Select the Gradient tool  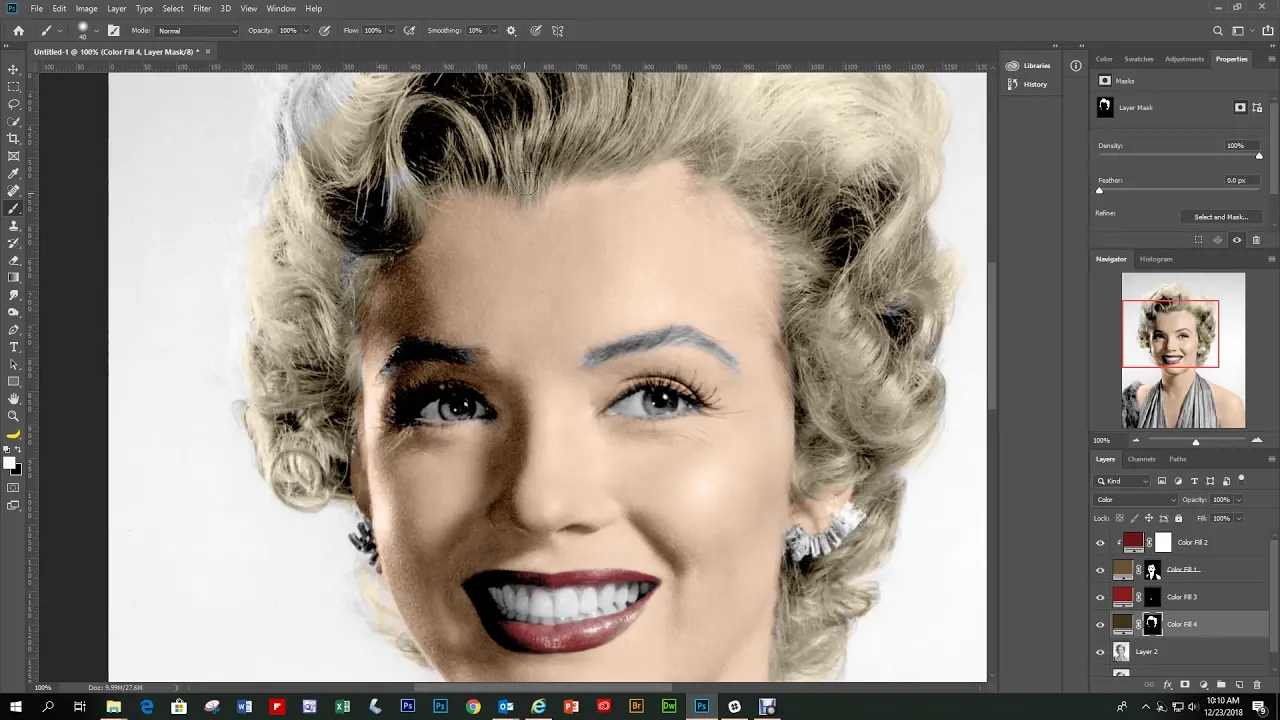pos(13,278)
